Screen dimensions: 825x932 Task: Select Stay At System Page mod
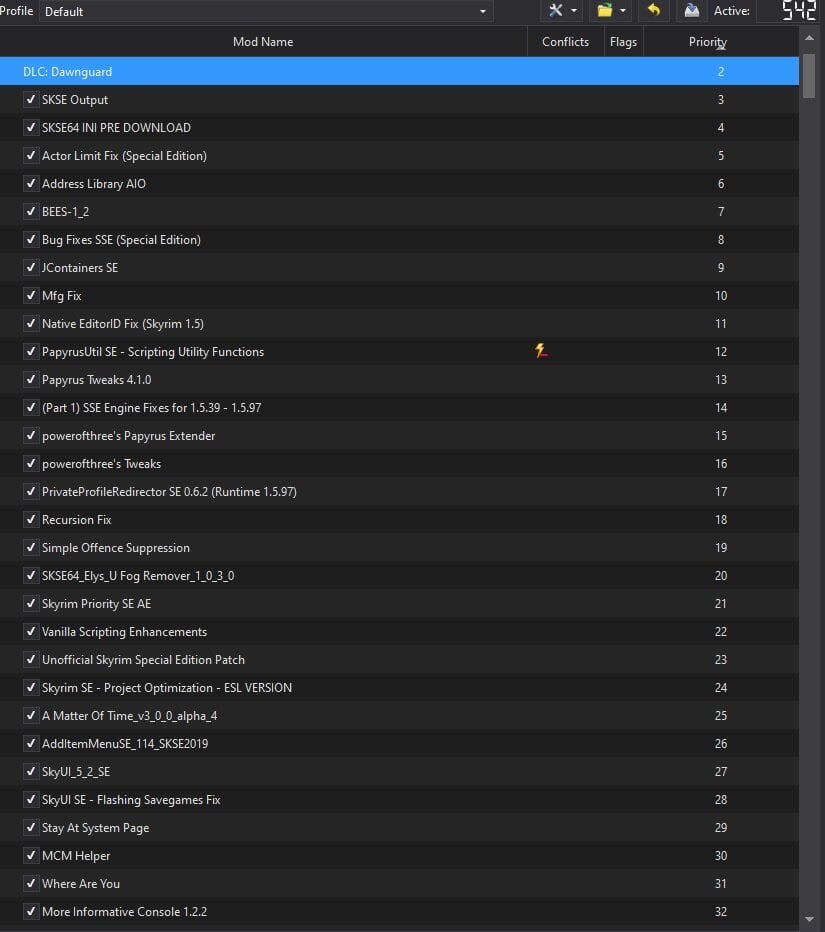point(95,827)
